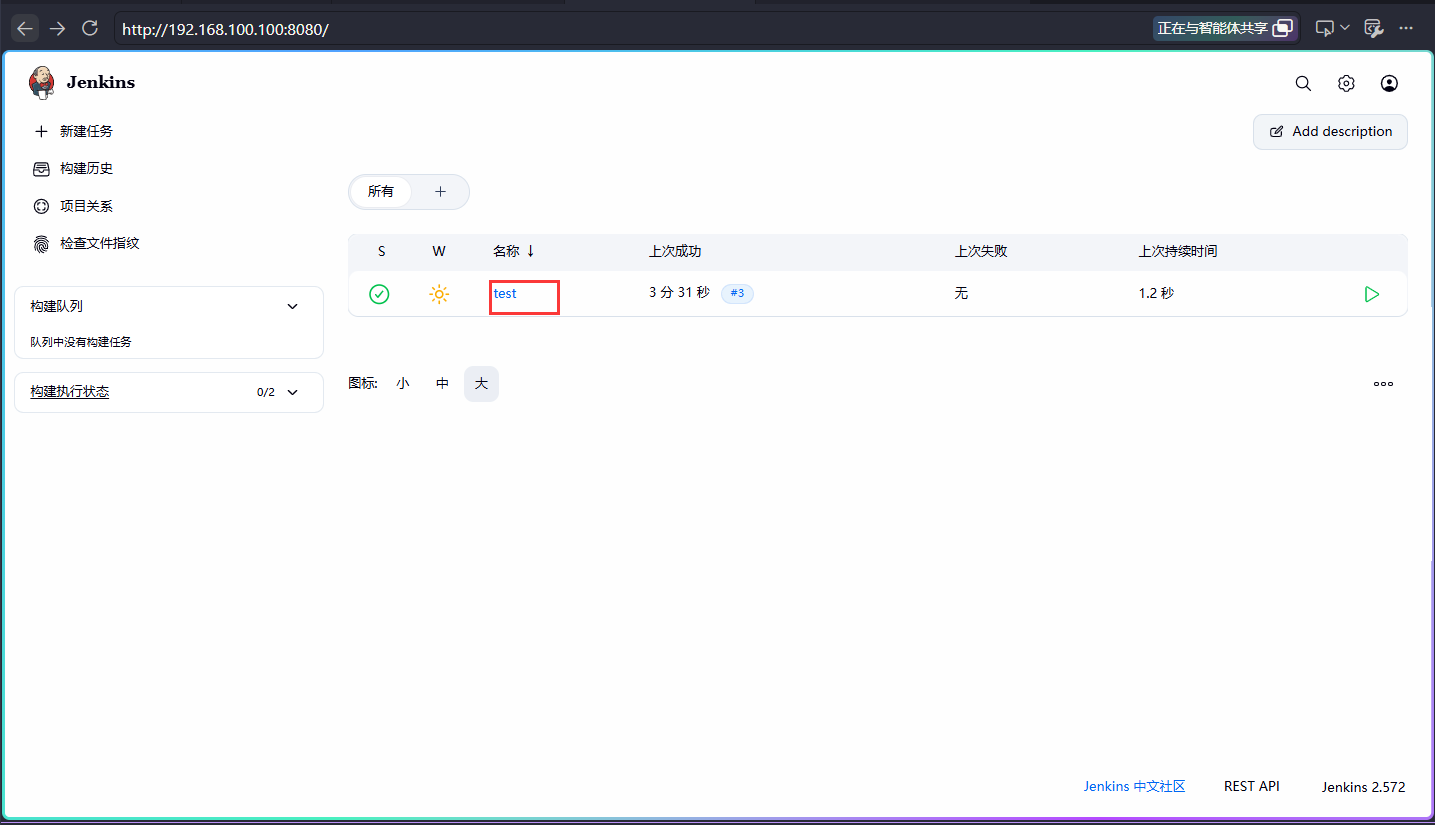The height and width of the screenshot is (825, 1435).
Task: Open Manage Jenkins gear icon
Action: pos(1346,84)
